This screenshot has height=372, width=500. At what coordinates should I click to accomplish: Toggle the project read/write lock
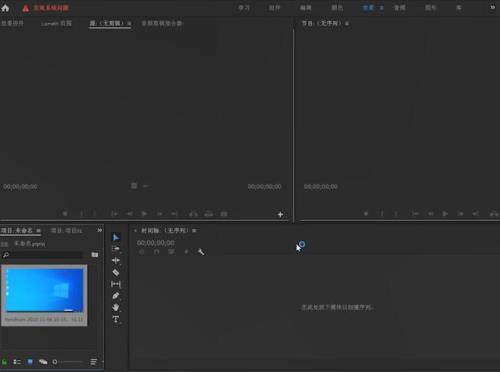4,362
